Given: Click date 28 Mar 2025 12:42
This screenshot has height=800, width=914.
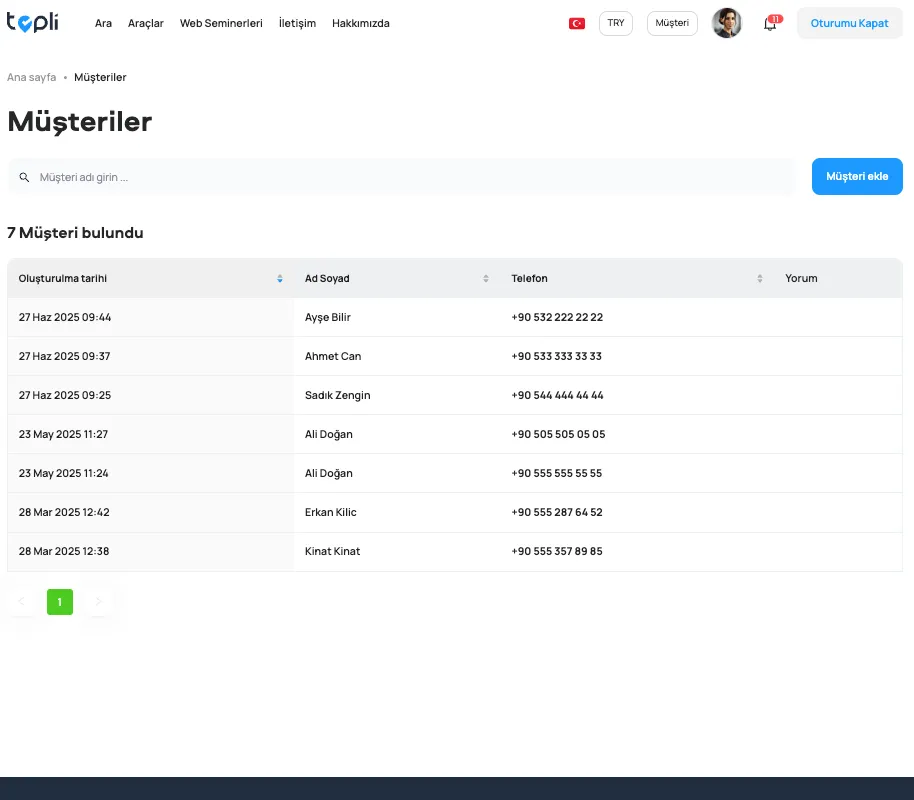Looking at the screenshot, I should coord(64,512).
